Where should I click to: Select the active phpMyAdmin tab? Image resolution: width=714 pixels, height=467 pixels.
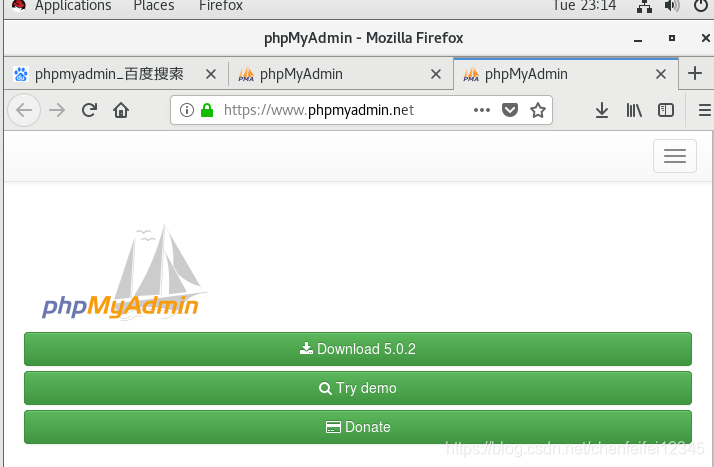tap(566, 74)
